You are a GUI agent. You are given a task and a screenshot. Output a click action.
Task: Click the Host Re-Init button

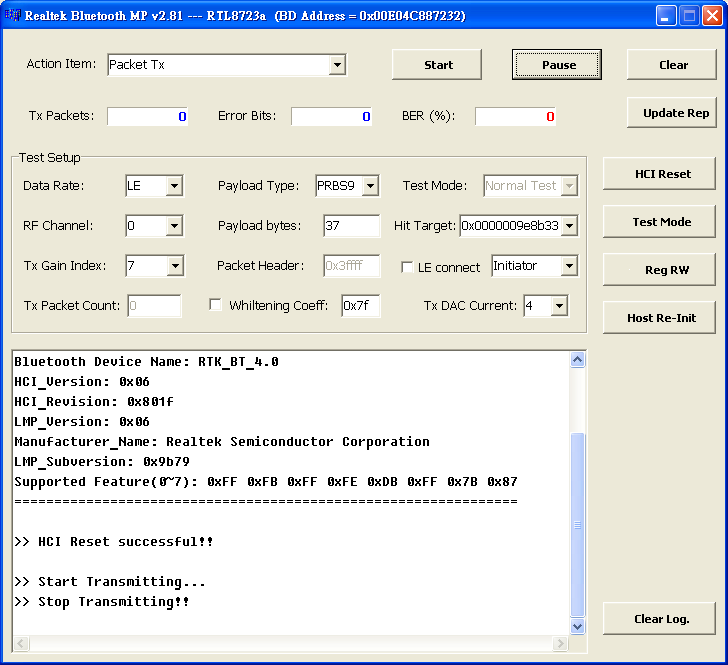point(659,318)
